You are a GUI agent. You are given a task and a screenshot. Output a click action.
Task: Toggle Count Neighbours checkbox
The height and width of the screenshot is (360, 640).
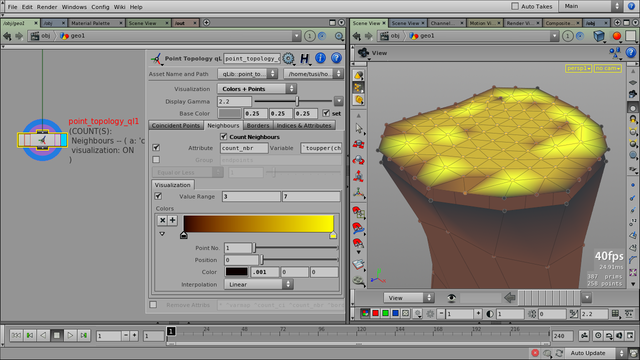click(x=223, y=136)
